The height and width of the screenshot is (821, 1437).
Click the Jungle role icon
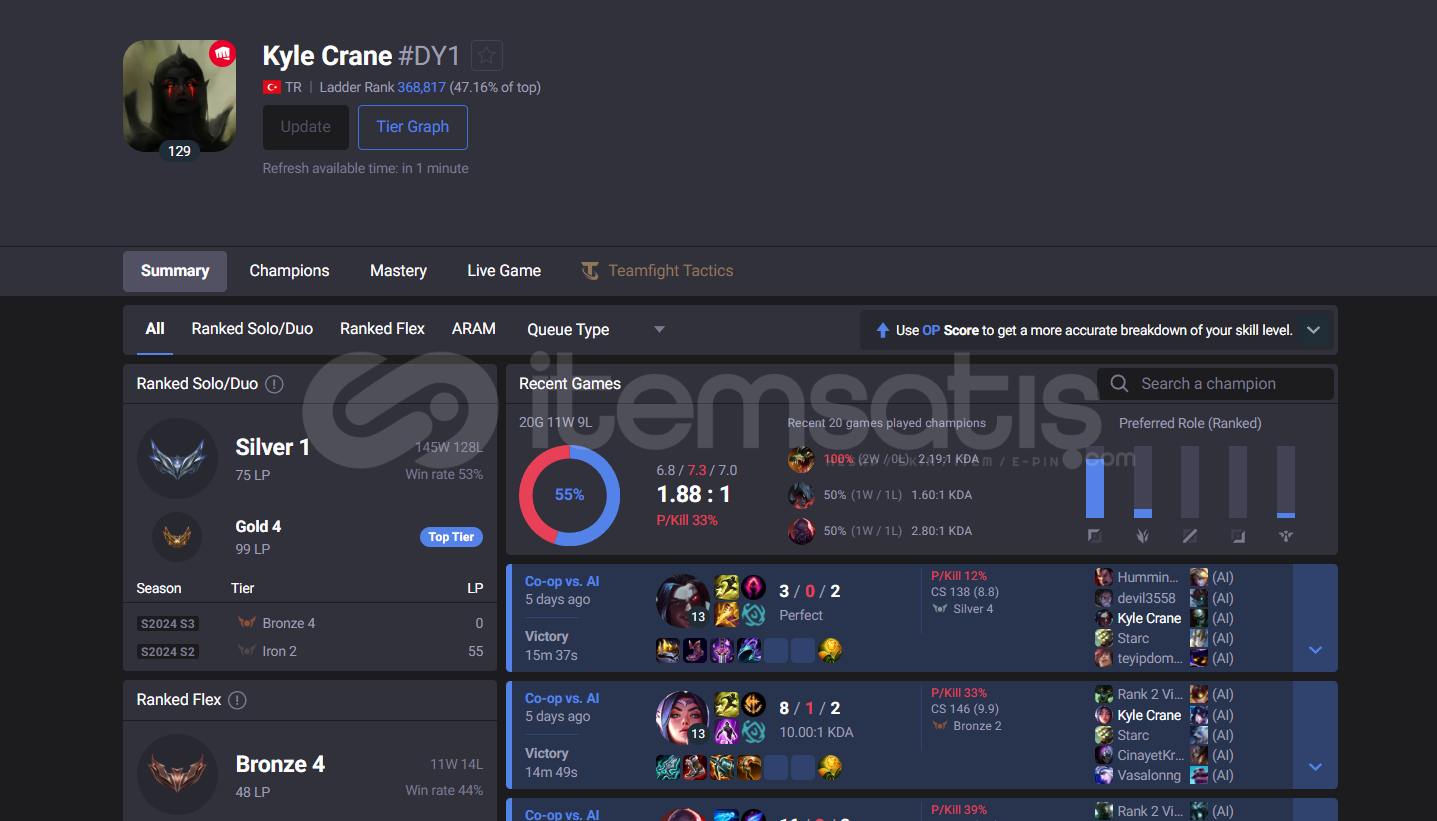click(1142, 536)
